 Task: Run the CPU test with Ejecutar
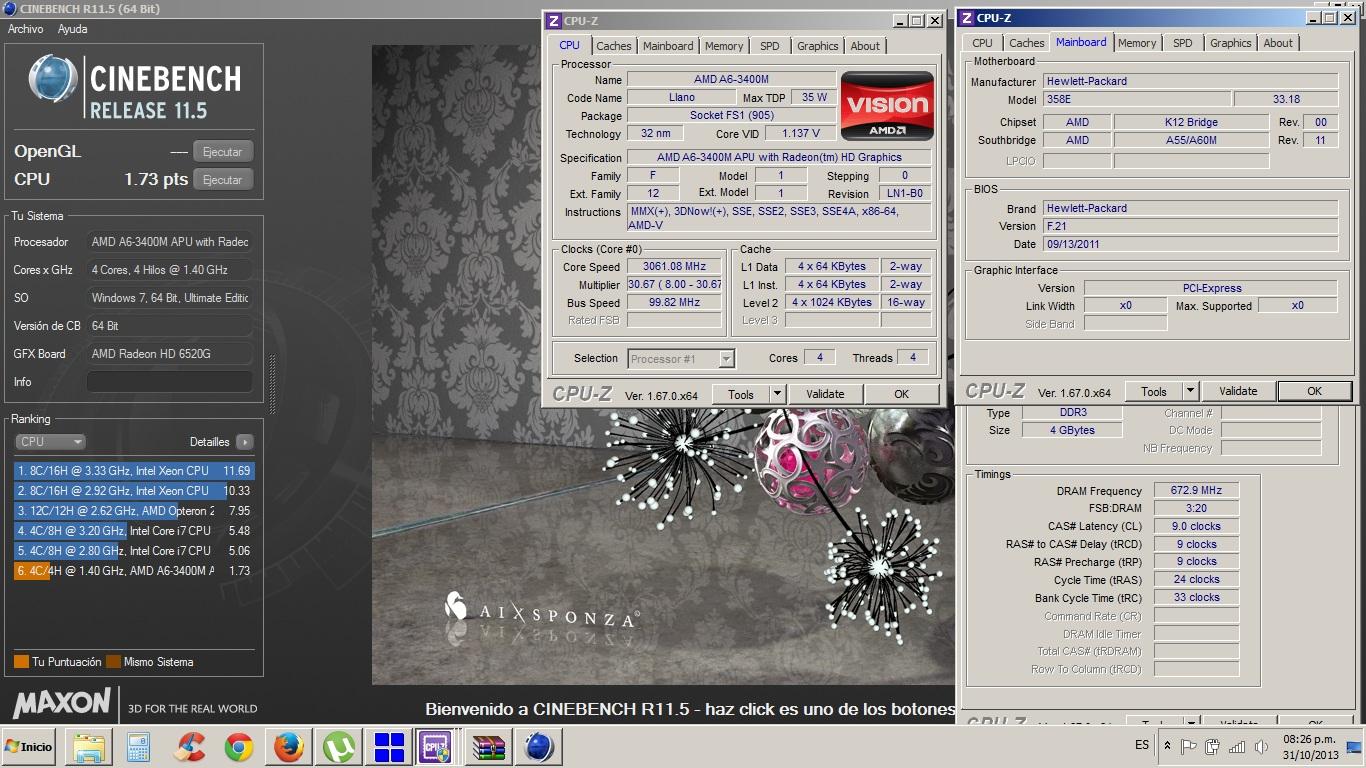(223, 180)
